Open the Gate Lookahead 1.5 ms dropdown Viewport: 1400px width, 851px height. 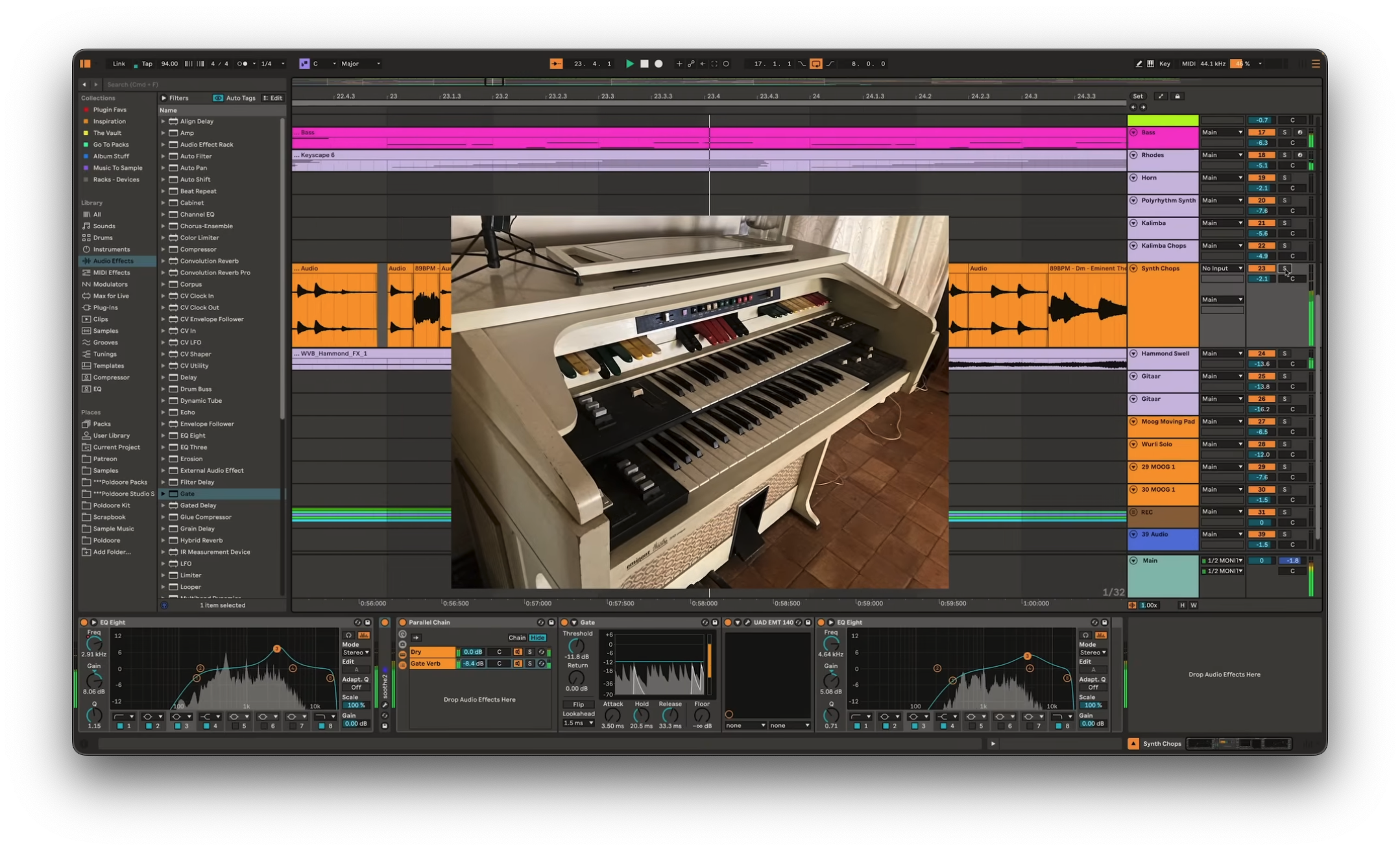coord(578,723)
